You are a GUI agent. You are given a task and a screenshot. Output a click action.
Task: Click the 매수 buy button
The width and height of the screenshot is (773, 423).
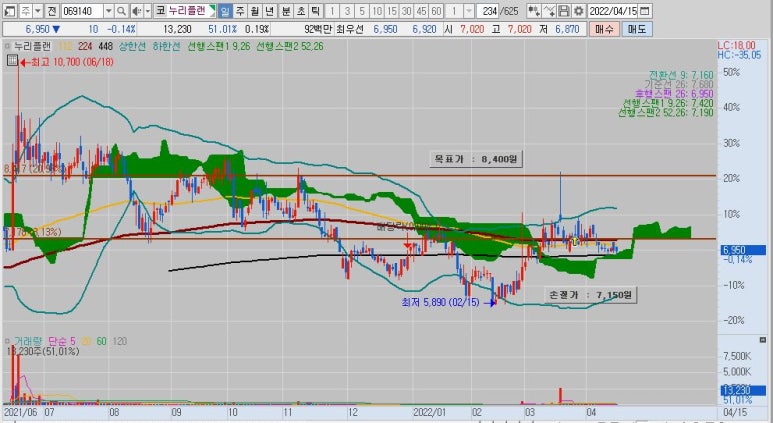point(604,29)
